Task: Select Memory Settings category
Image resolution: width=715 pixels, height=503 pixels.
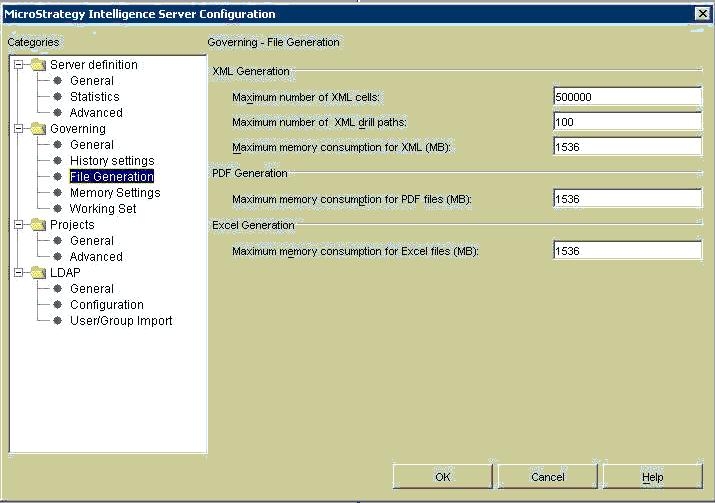Action: click(x=115, y=192)
